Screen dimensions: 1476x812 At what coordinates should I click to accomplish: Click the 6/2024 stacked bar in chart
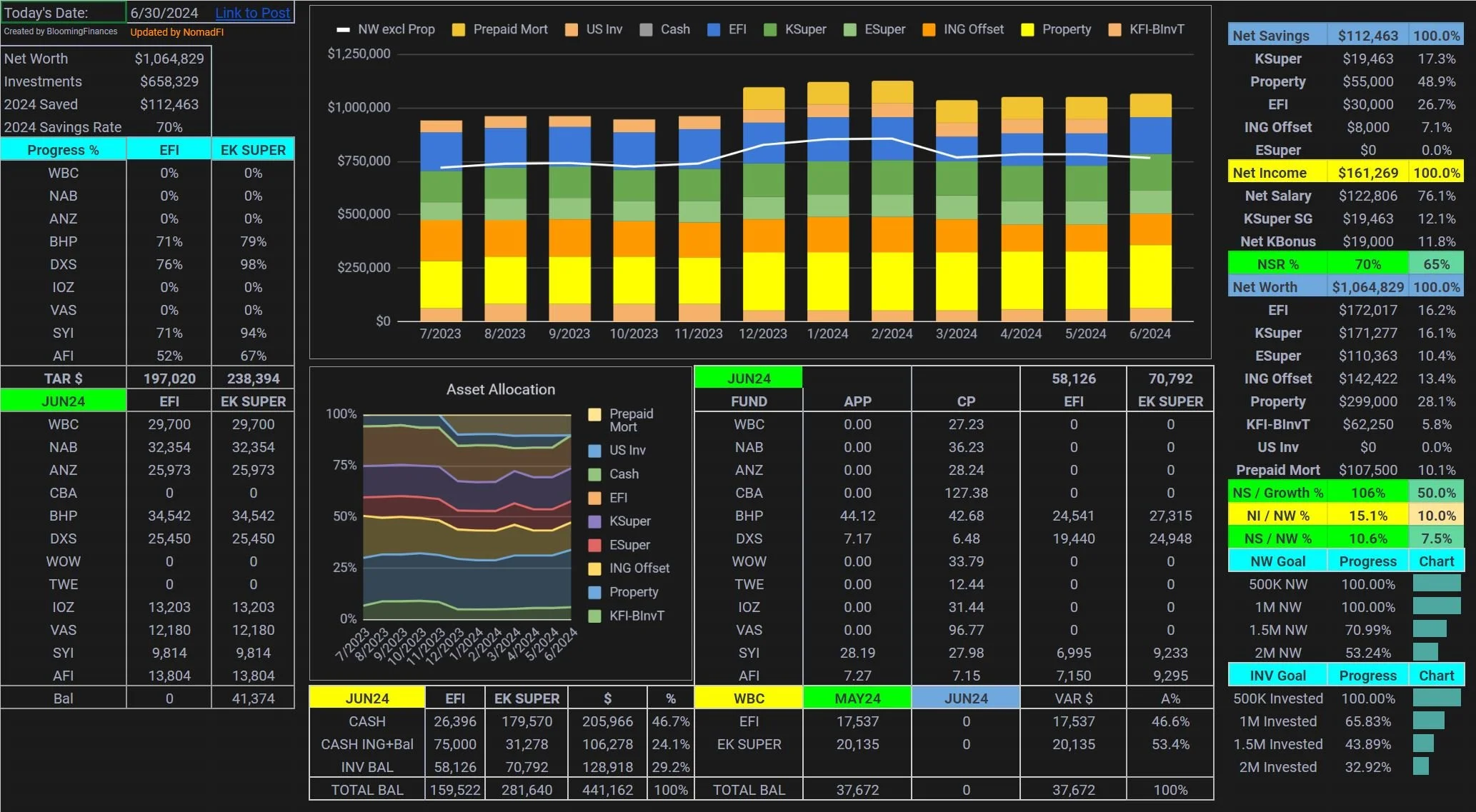pyautogui.click(x=1150, y=207)
